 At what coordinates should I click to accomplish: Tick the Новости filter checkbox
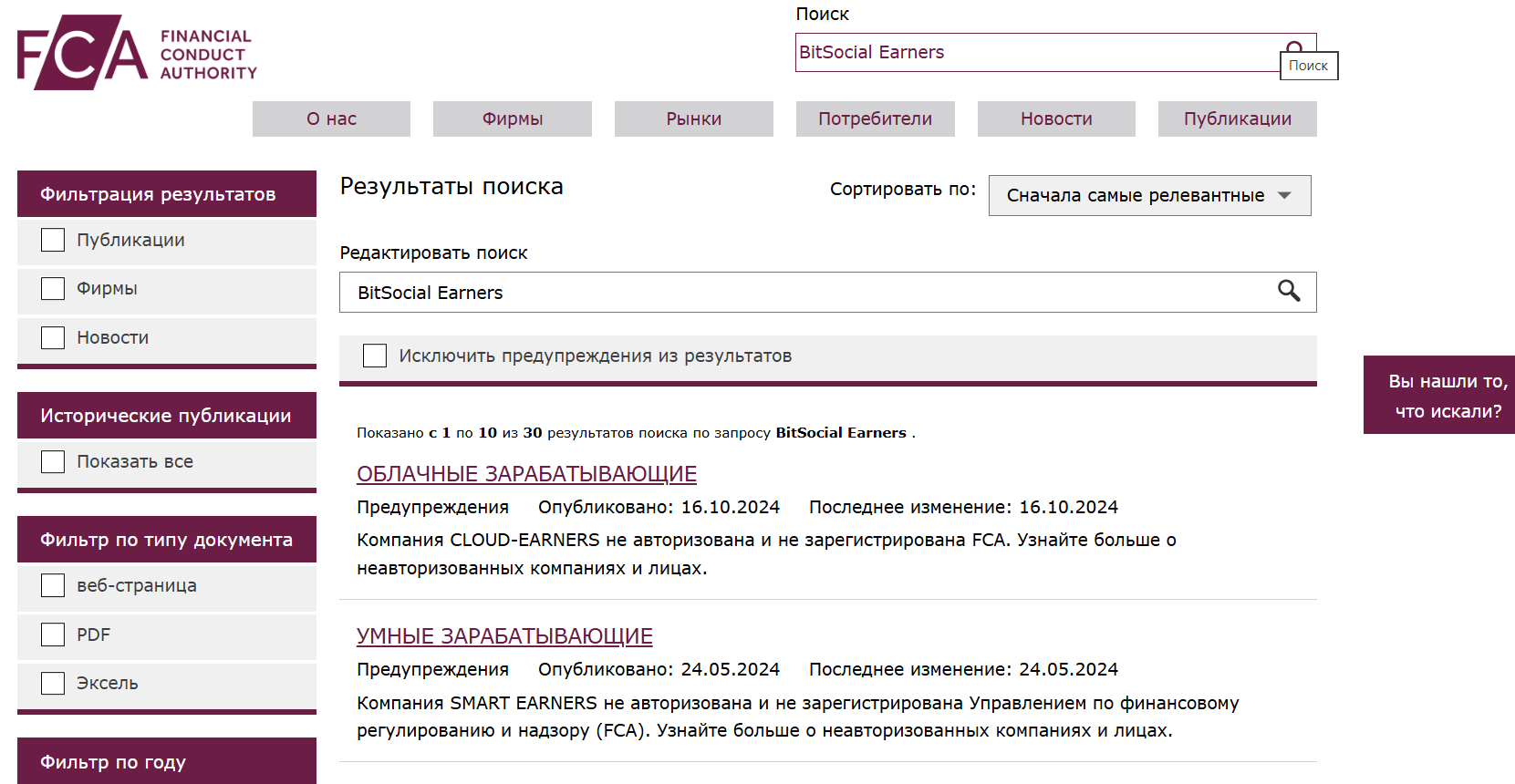tap(53, 337)
